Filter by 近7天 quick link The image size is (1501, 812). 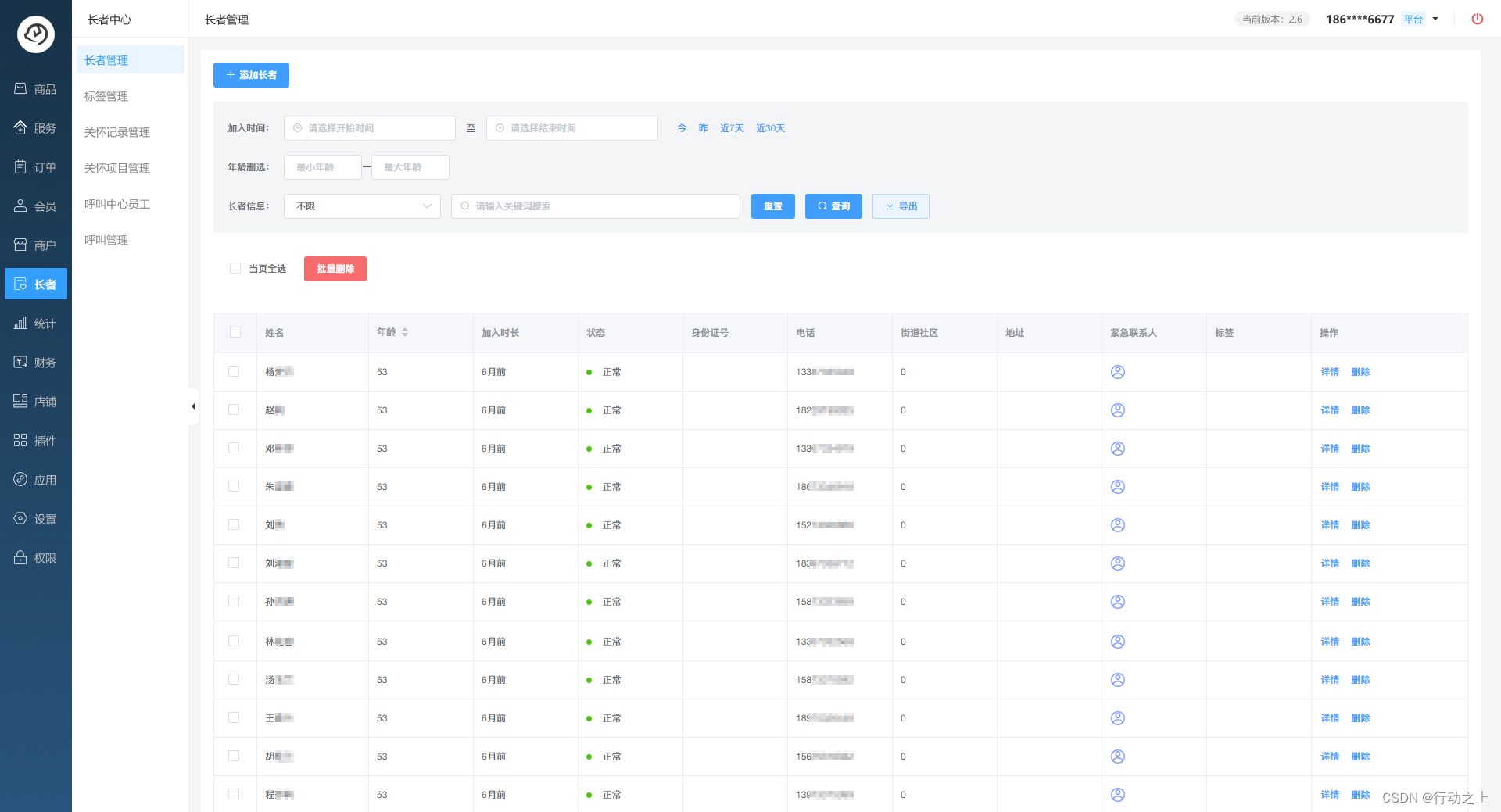732,128
